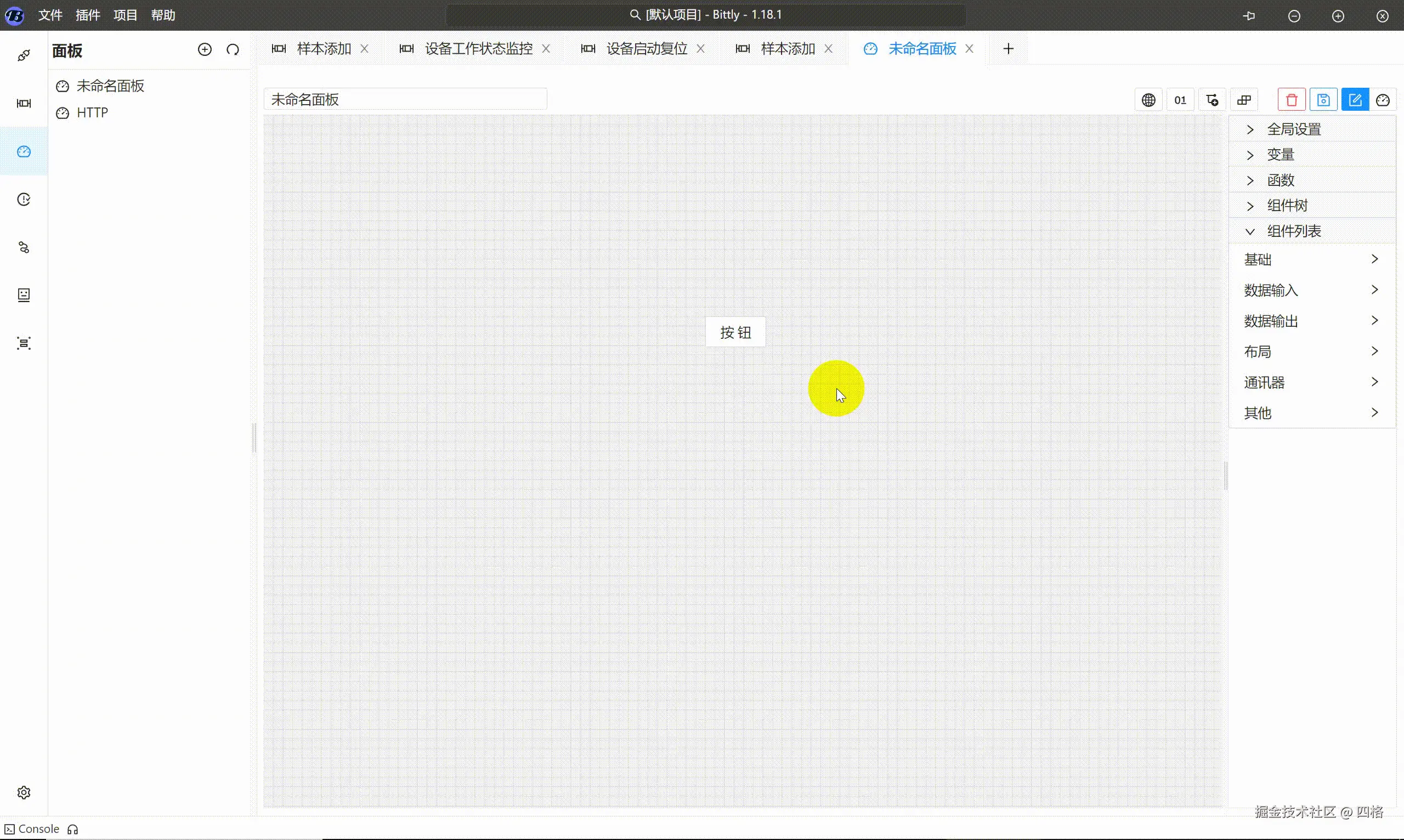Image resolution: width=1404 pixels, height=840 pixels.
Task: Open 数据输出 component category
Action: tap(1312, 321)
